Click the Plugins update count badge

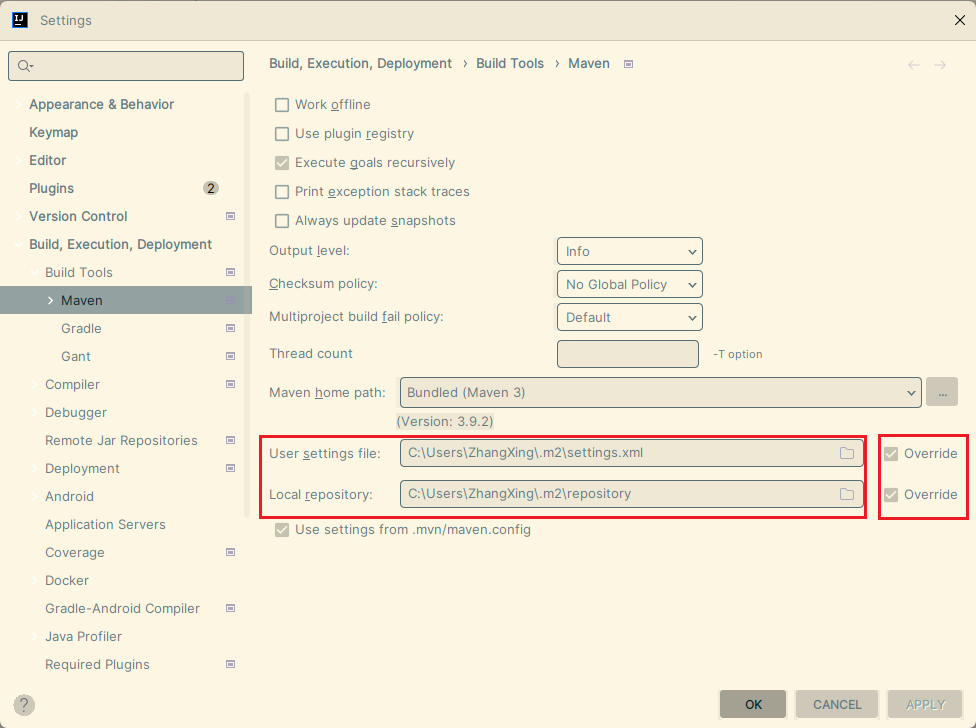(x=211, y=188)
